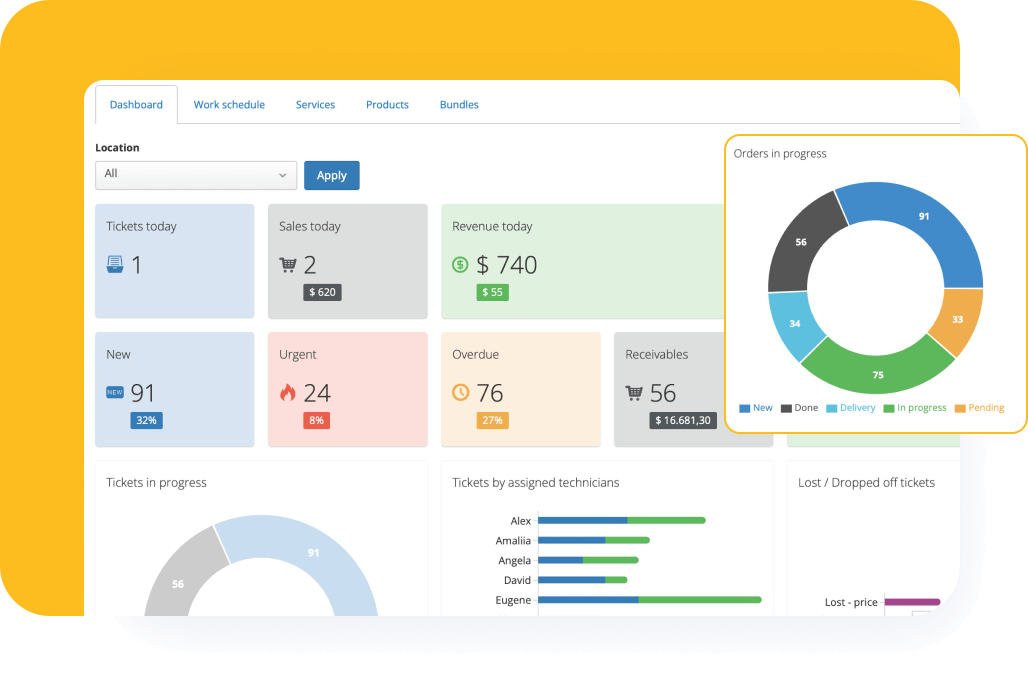Viewport: 1028px width, 688px height.
Task: Click the Overdue clock icon
Action: [460, 392]
